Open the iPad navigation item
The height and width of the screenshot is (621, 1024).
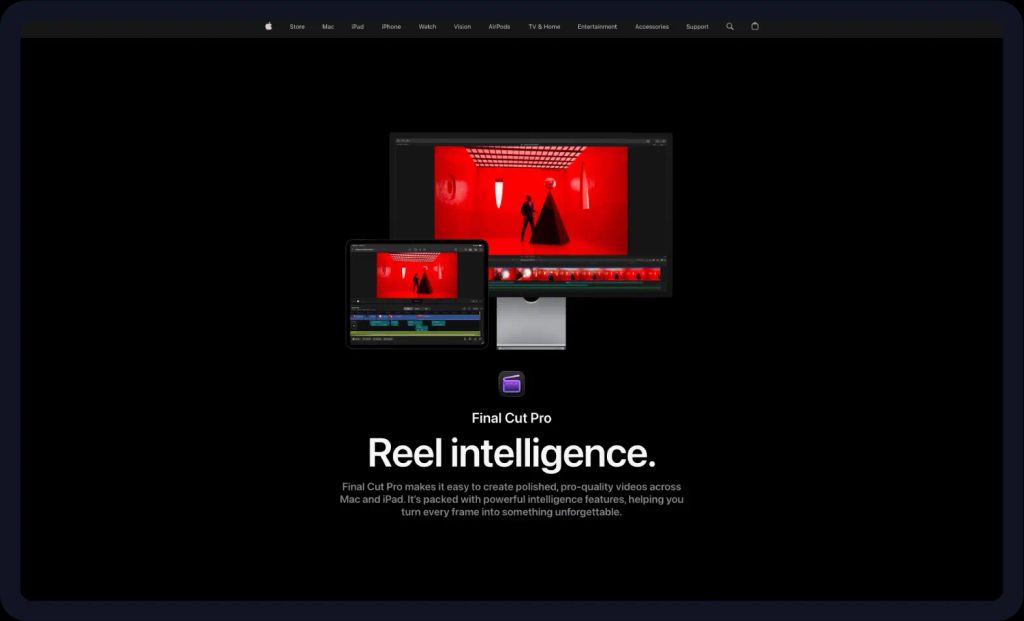(357, 27)
